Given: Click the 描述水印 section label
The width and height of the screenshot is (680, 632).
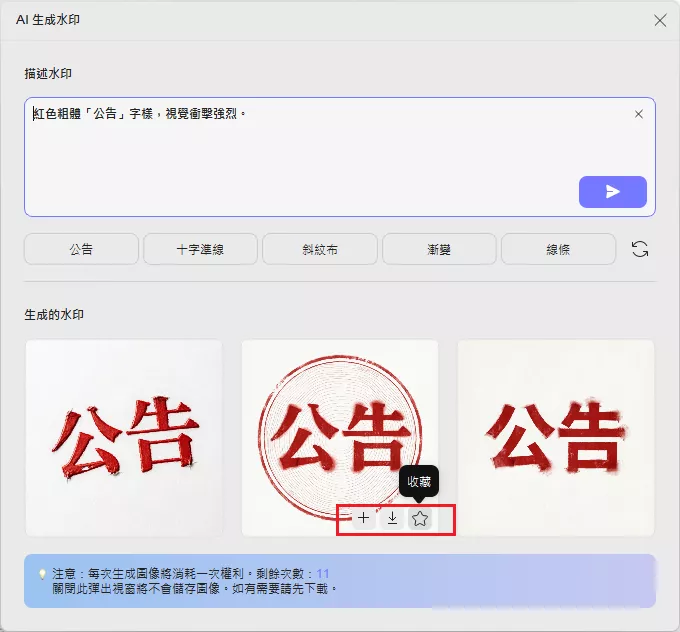Looking at the screenshot, I should (x=48, y=74).
